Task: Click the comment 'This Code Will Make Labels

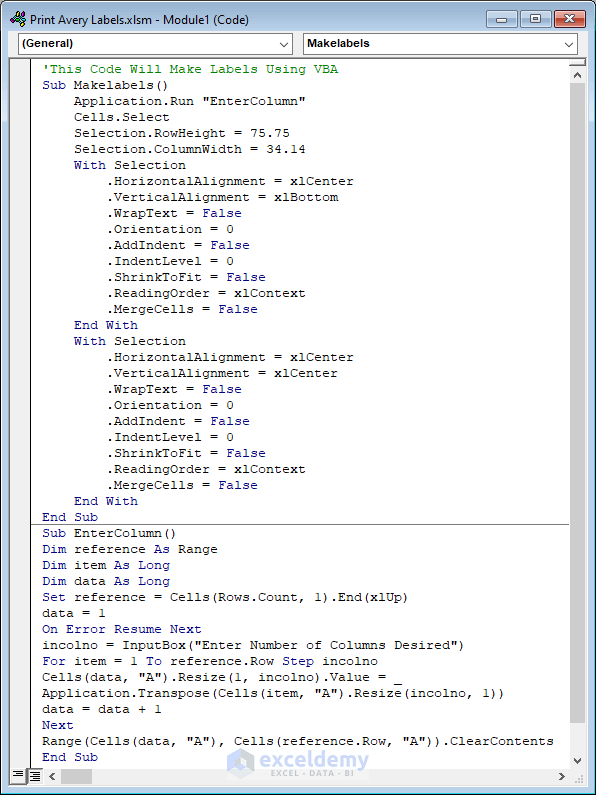Action: [x=190, y=69]
